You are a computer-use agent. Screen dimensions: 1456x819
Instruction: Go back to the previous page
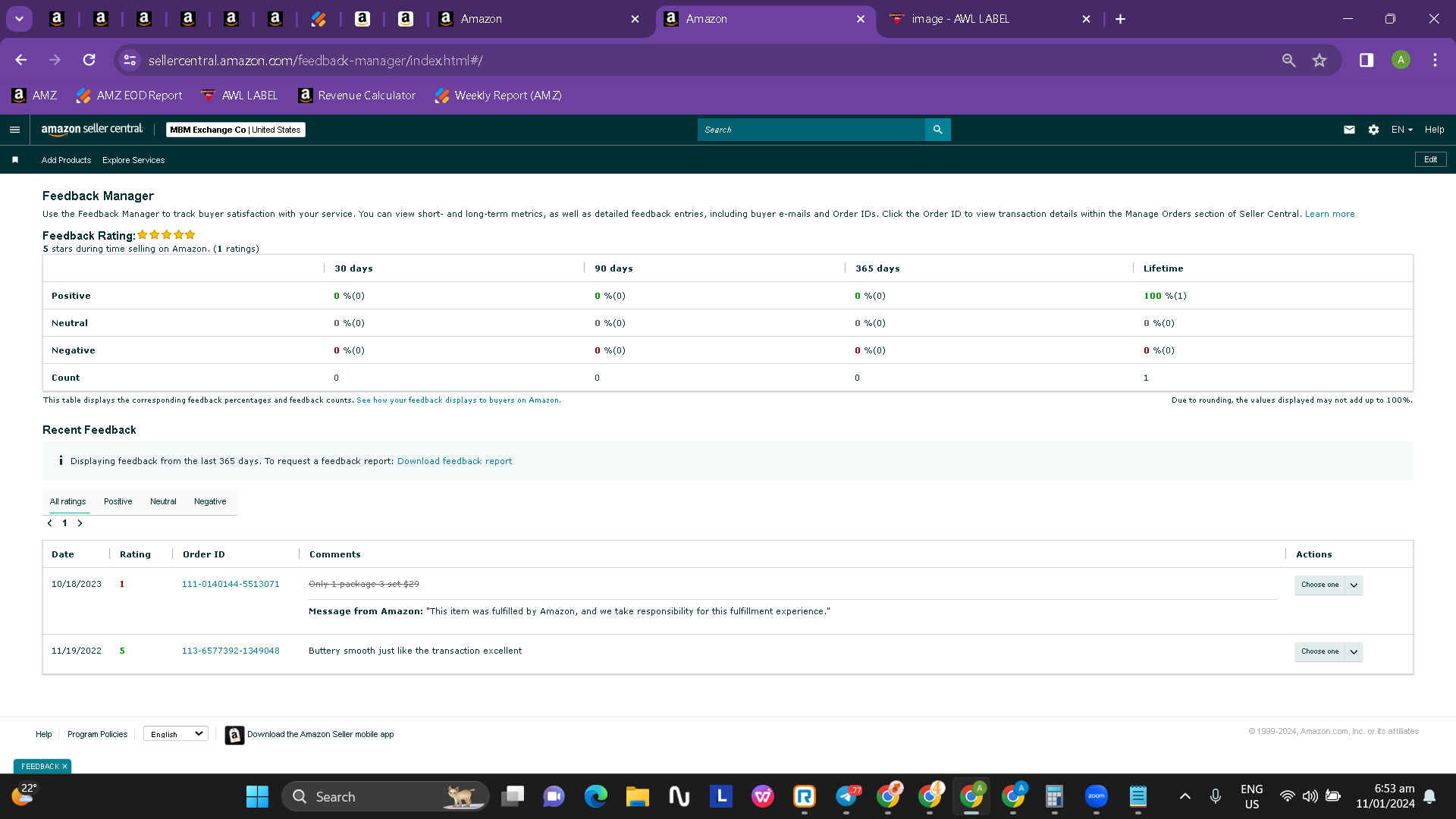click(21, 60)
